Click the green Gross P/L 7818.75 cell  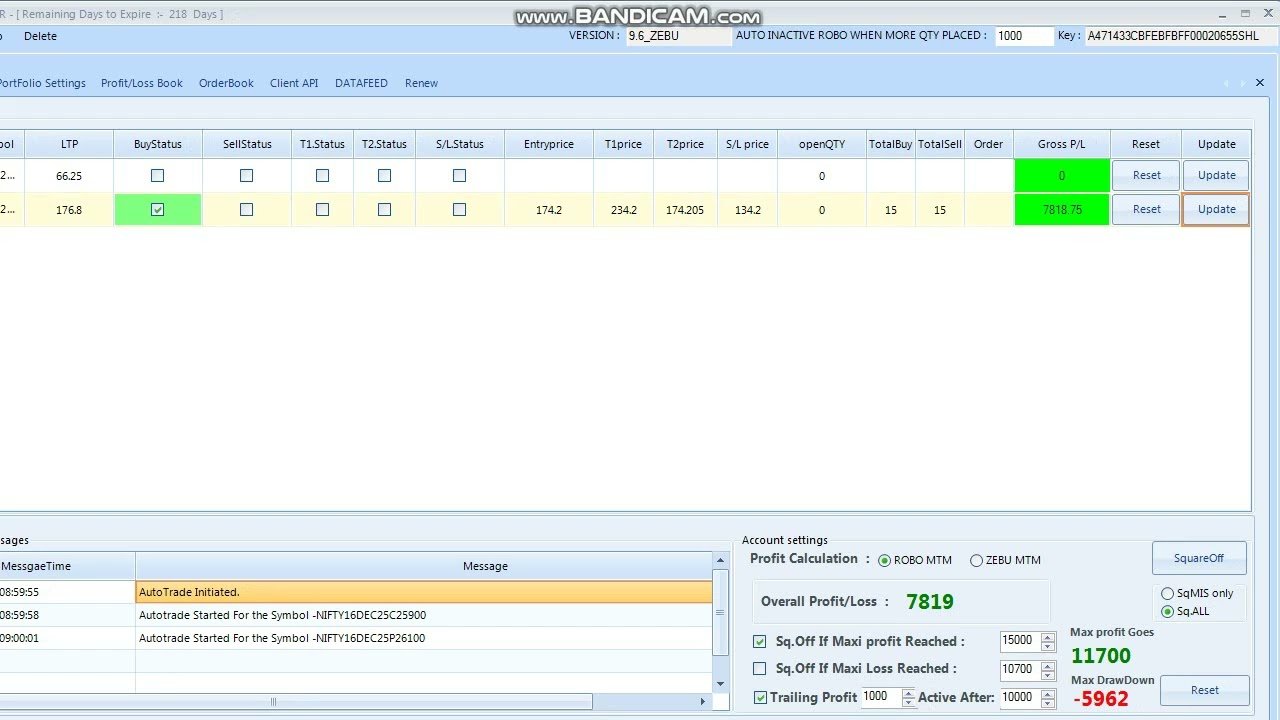coord(1062,210)
